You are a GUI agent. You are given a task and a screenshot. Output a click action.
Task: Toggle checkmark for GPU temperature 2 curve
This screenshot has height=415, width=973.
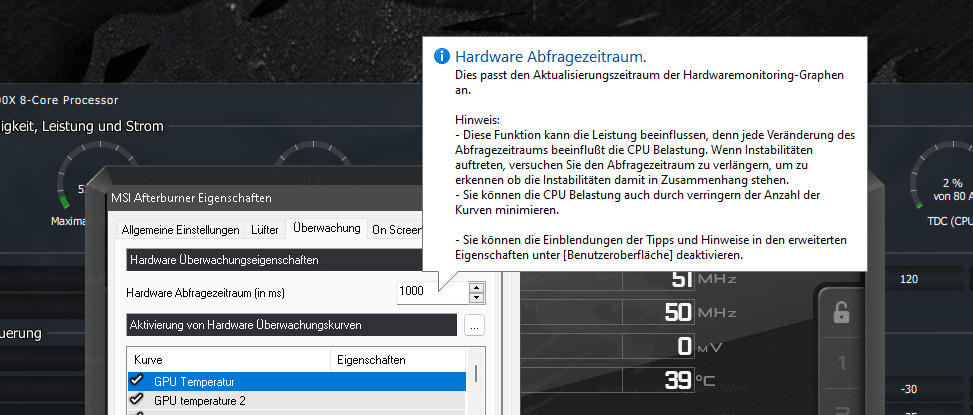[136, 399]
